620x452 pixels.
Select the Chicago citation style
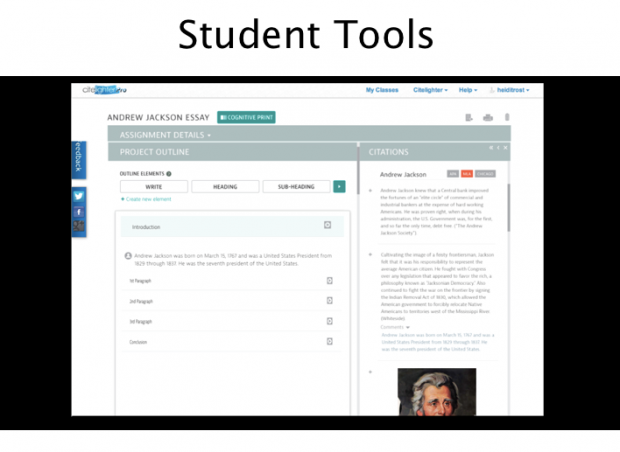click(485, 173)
